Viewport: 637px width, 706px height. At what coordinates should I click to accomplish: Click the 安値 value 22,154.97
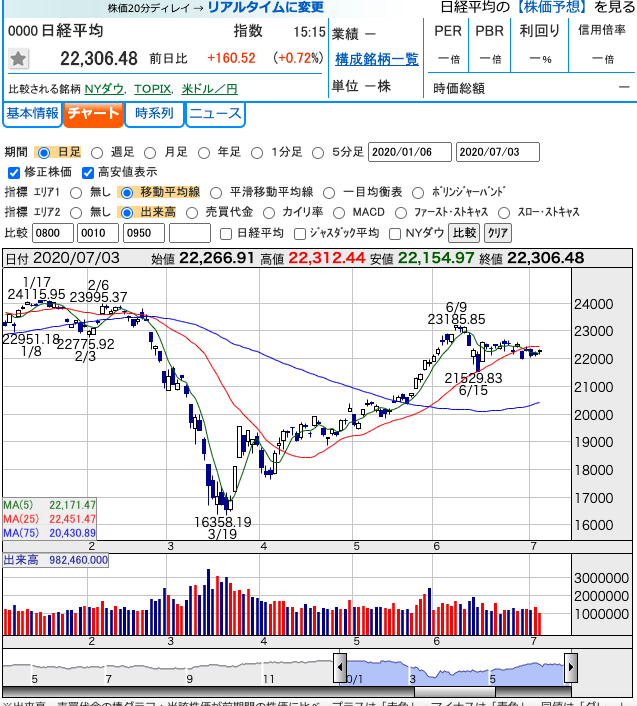[436, 258]
